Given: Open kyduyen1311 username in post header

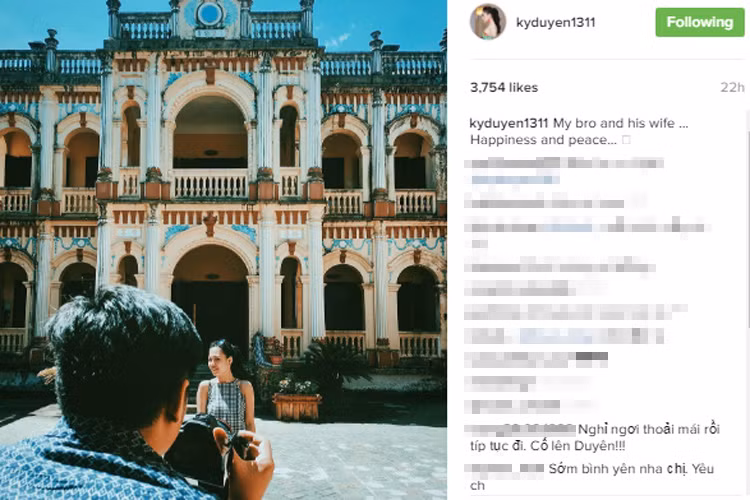Looking at the screenshot, I should [x=556, y=22].
